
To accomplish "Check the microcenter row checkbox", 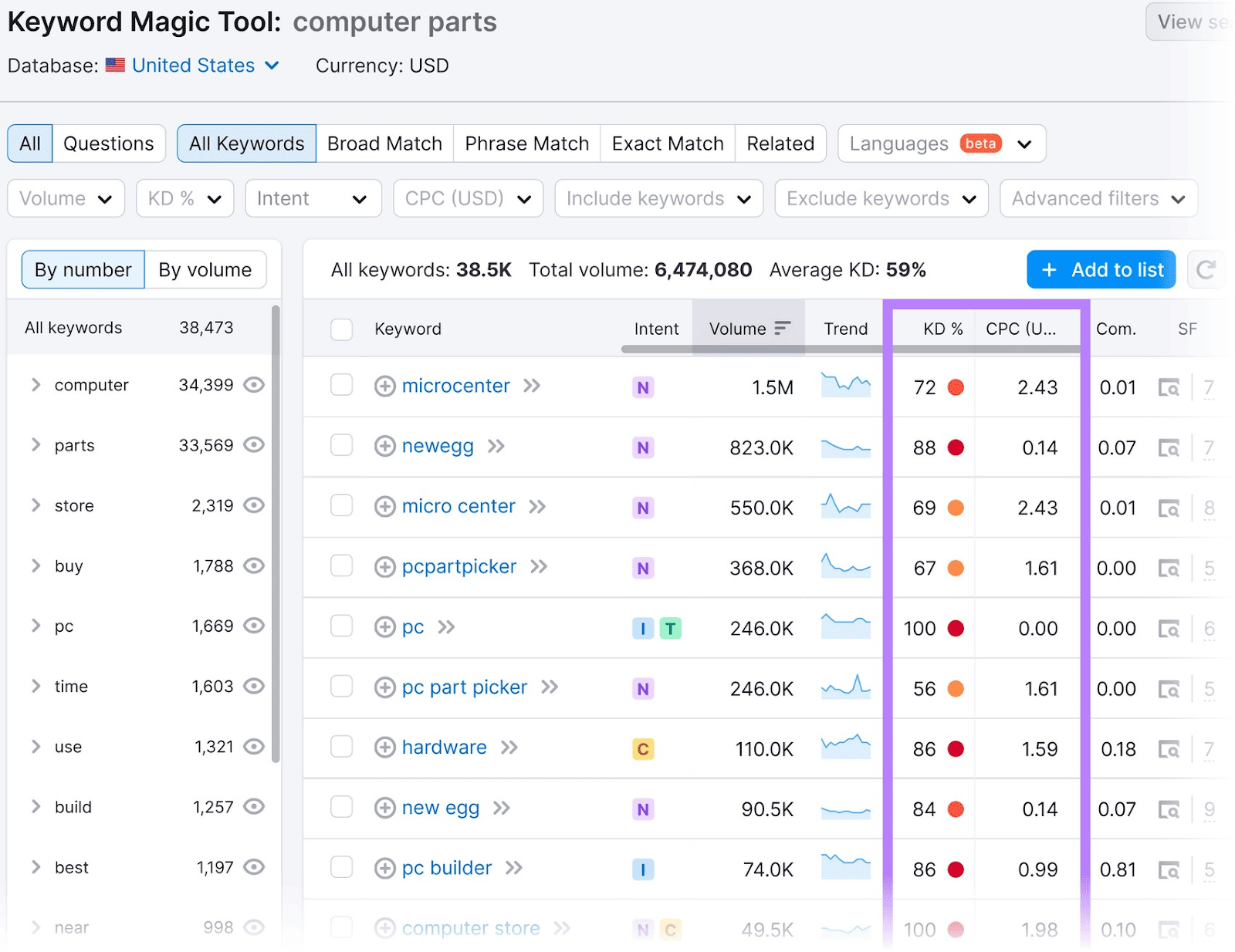I will 341,385.
